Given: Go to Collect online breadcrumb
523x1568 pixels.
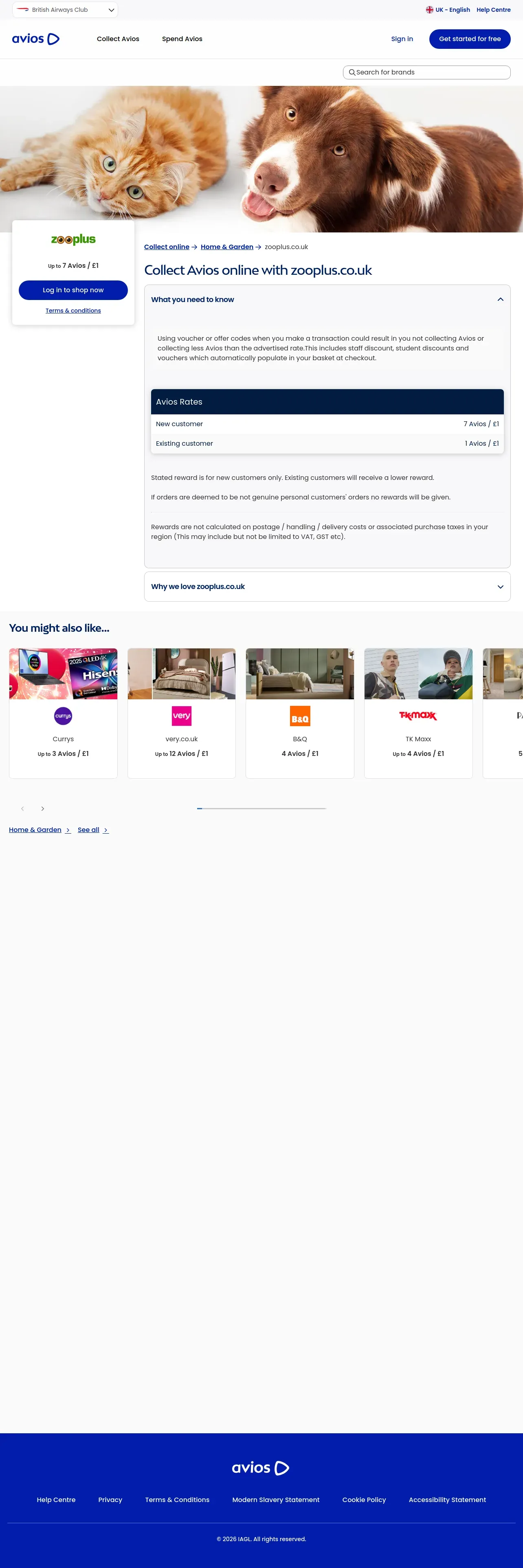Looking at the screenshot, I should [167, 247].
